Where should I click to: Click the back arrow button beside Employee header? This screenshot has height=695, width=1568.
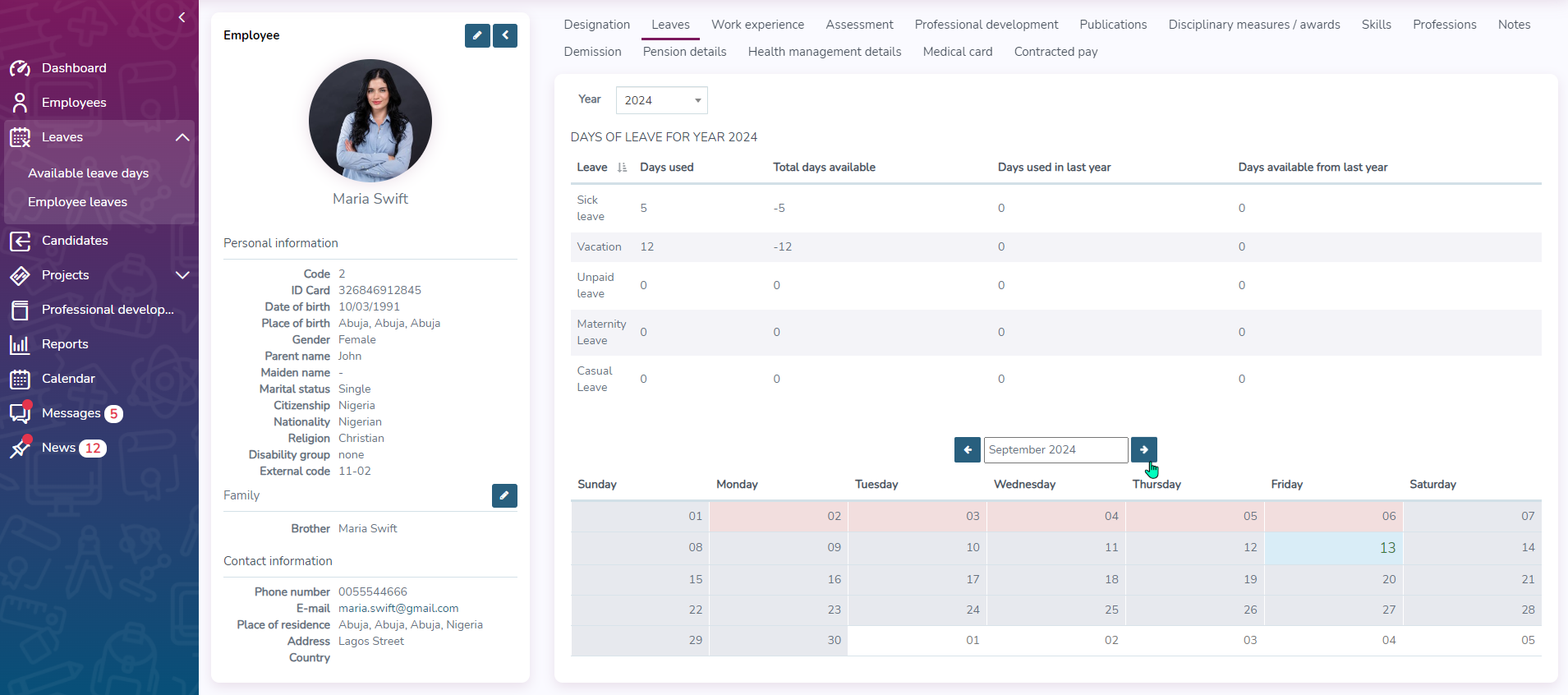505,35
